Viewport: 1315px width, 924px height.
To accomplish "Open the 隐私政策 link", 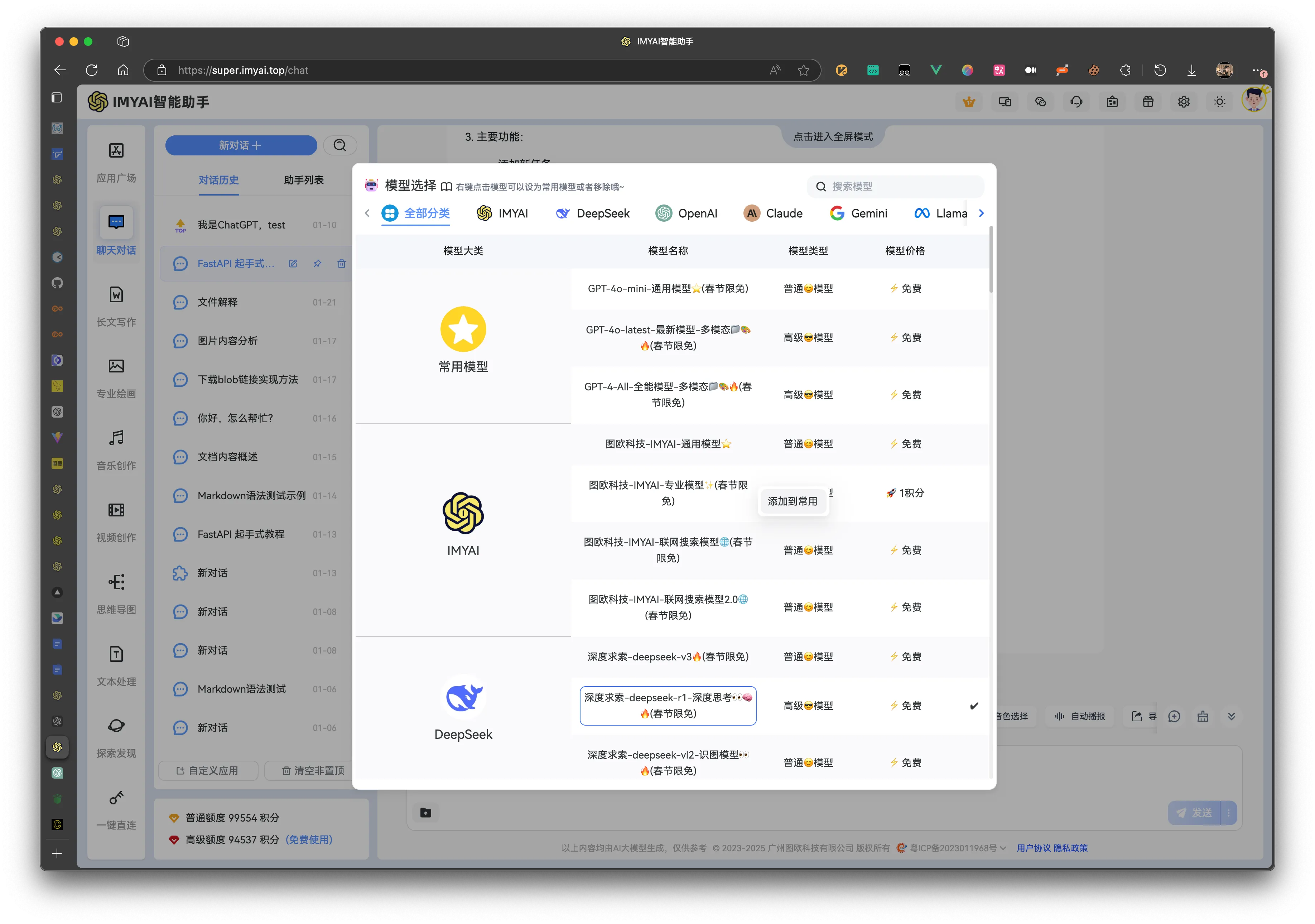I will pos(1070,848).
